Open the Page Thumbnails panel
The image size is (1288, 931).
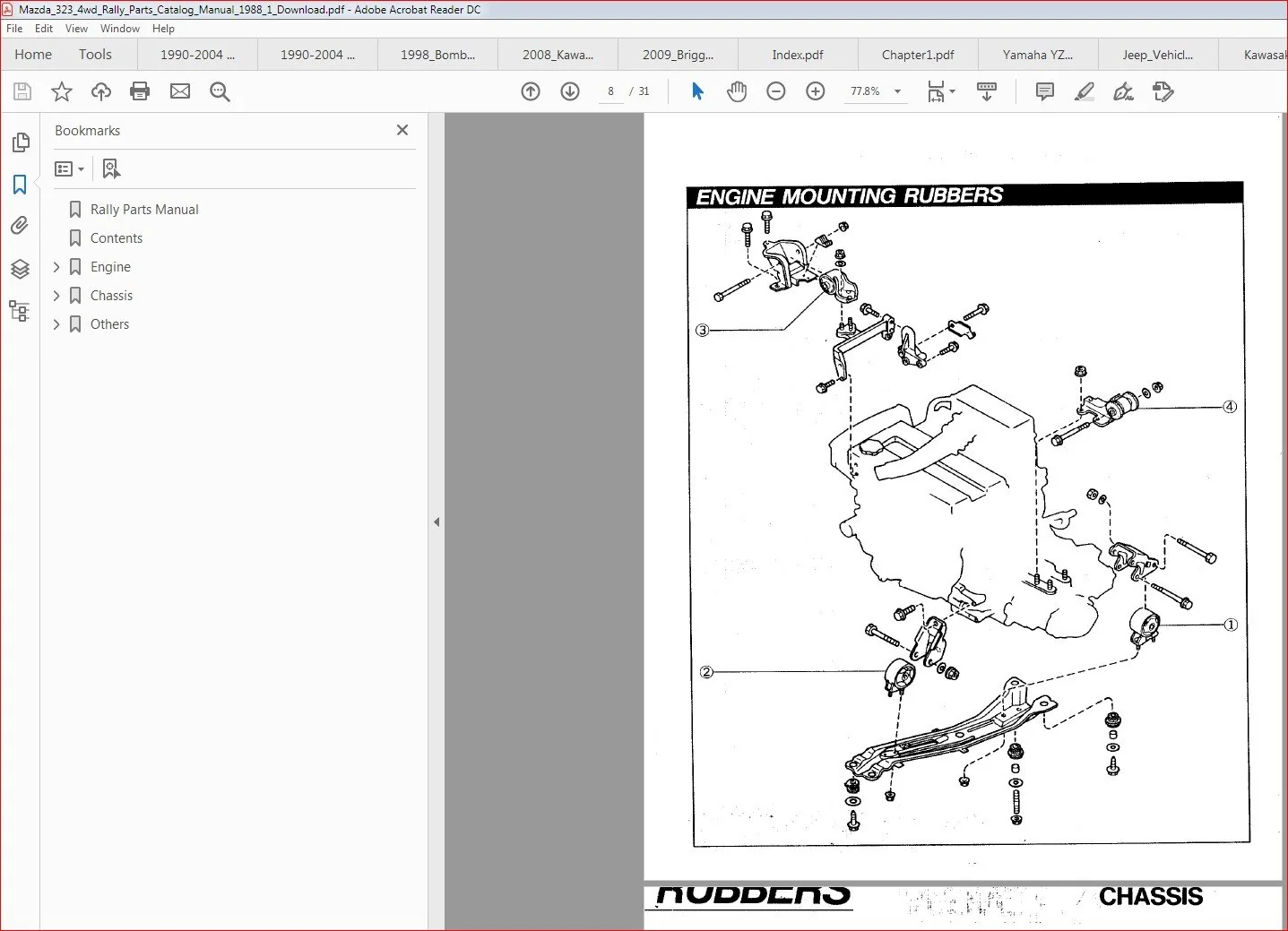click(x=21, y=142)
